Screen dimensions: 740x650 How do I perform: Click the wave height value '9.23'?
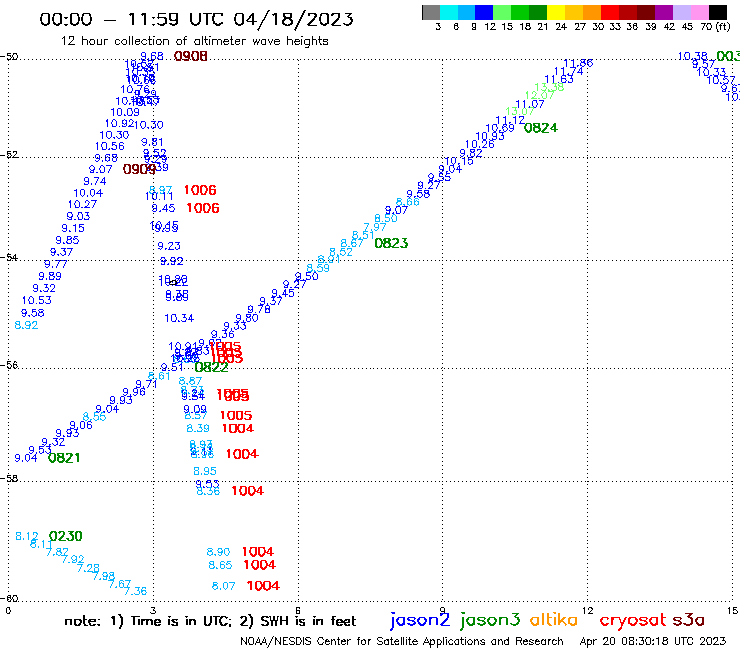coord(169,246)
